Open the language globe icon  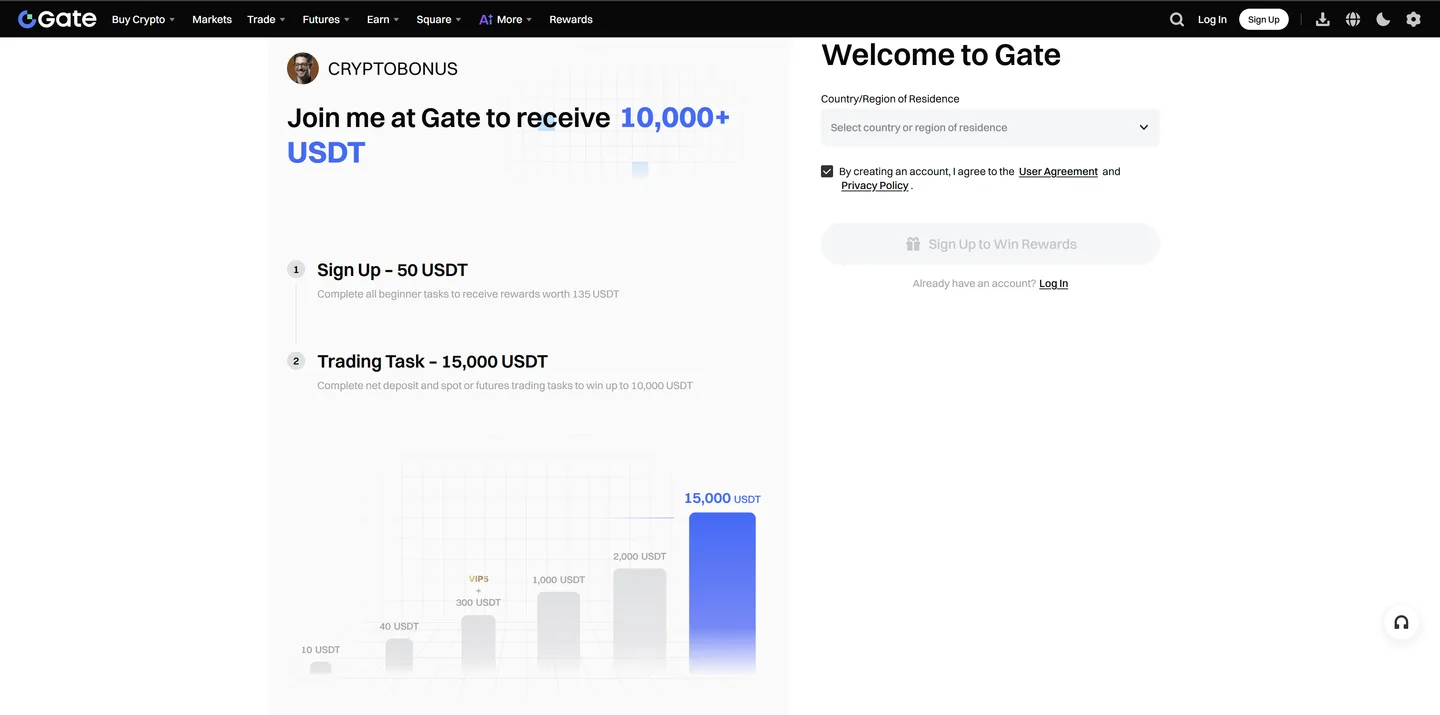[x=1353, y=19]
